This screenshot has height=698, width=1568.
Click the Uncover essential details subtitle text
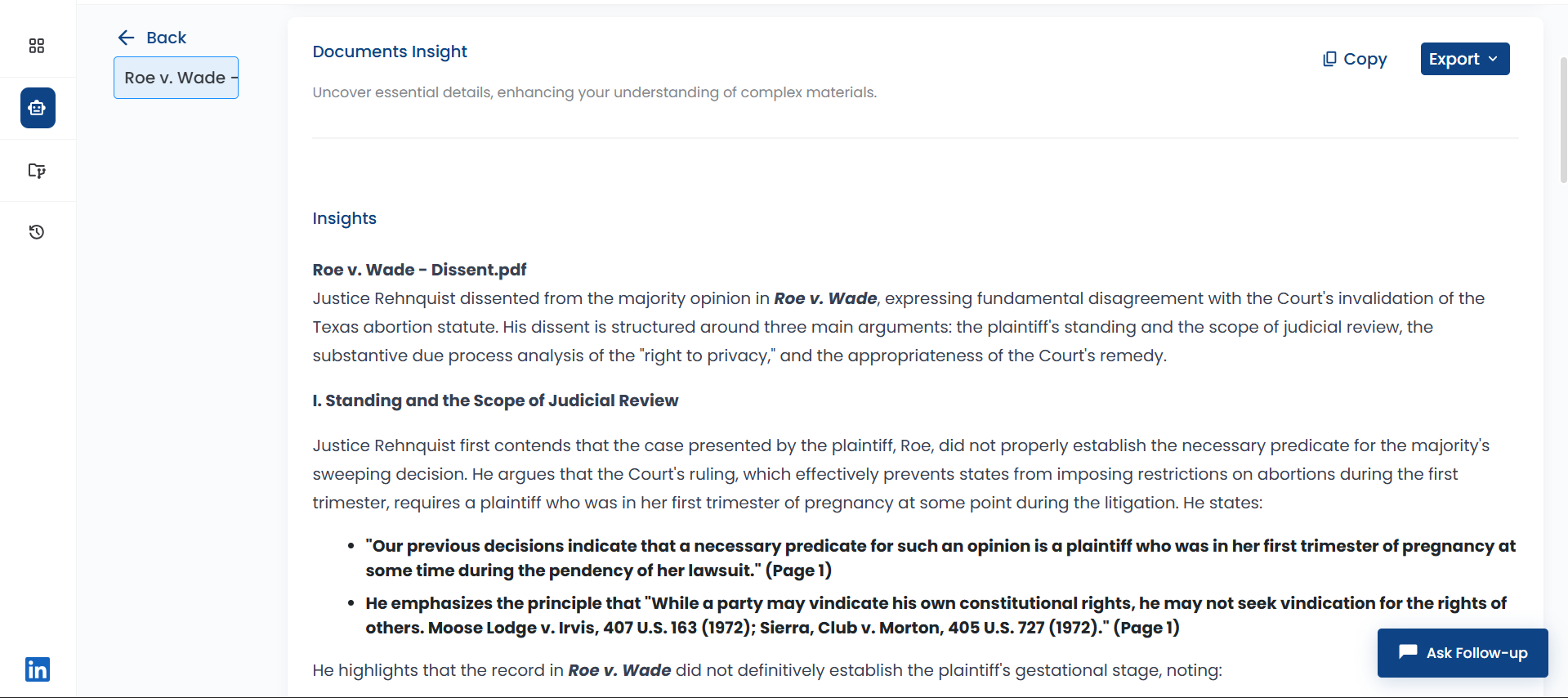point(594,92)
